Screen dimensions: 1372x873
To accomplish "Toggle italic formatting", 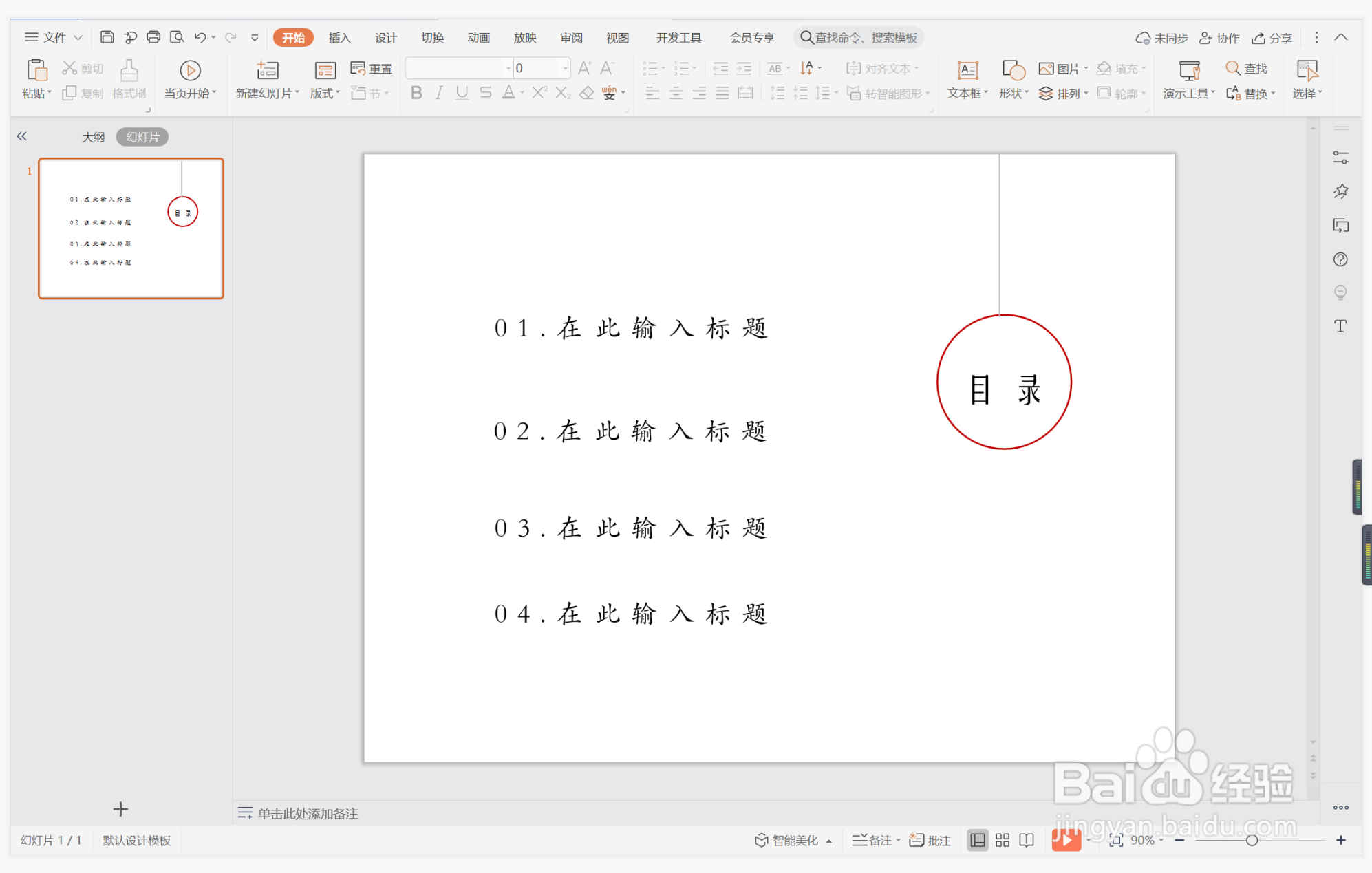I will [x=438, y=92].
